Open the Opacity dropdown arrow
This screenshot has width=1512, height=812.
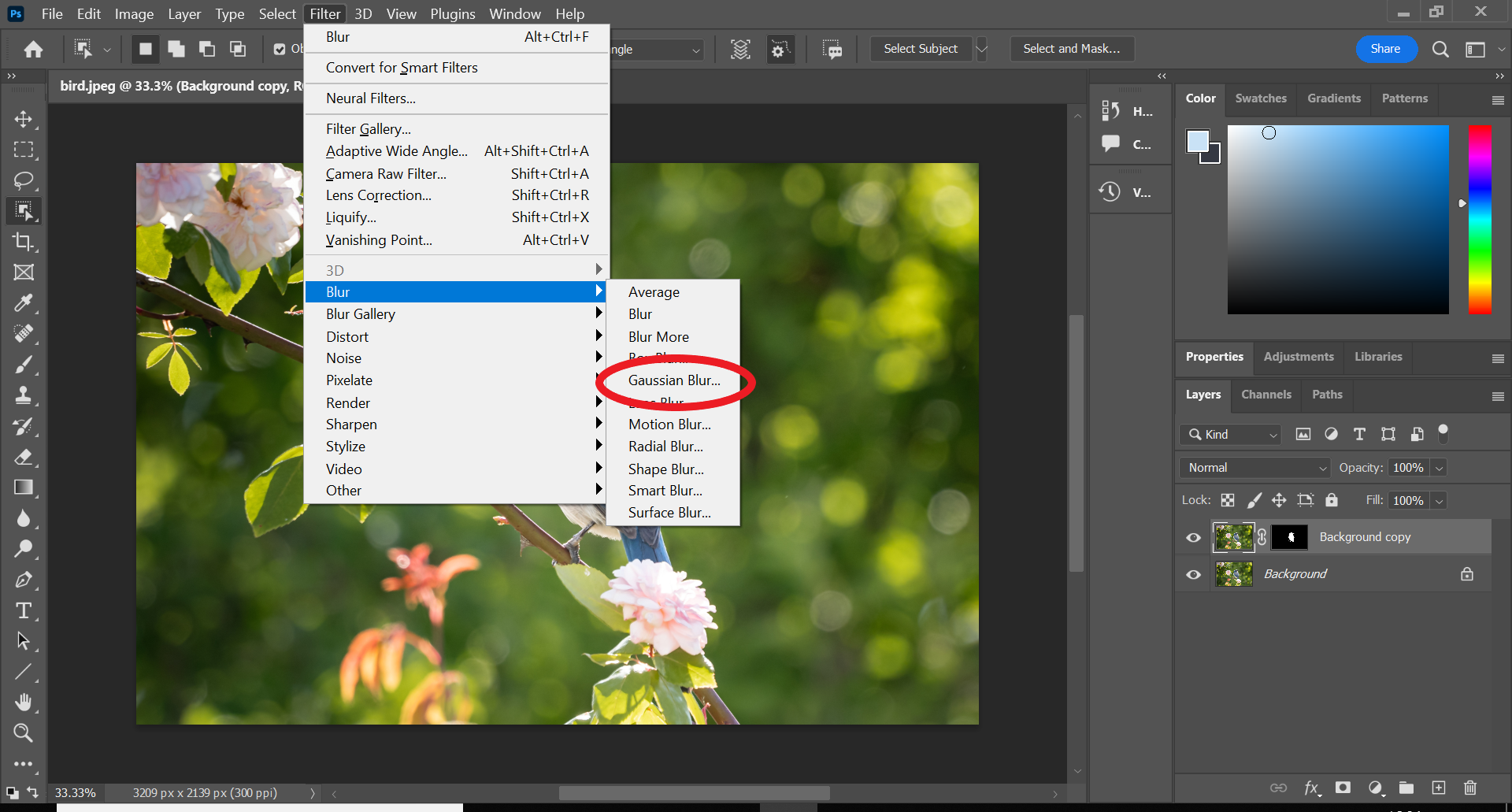coord(1440,468)
